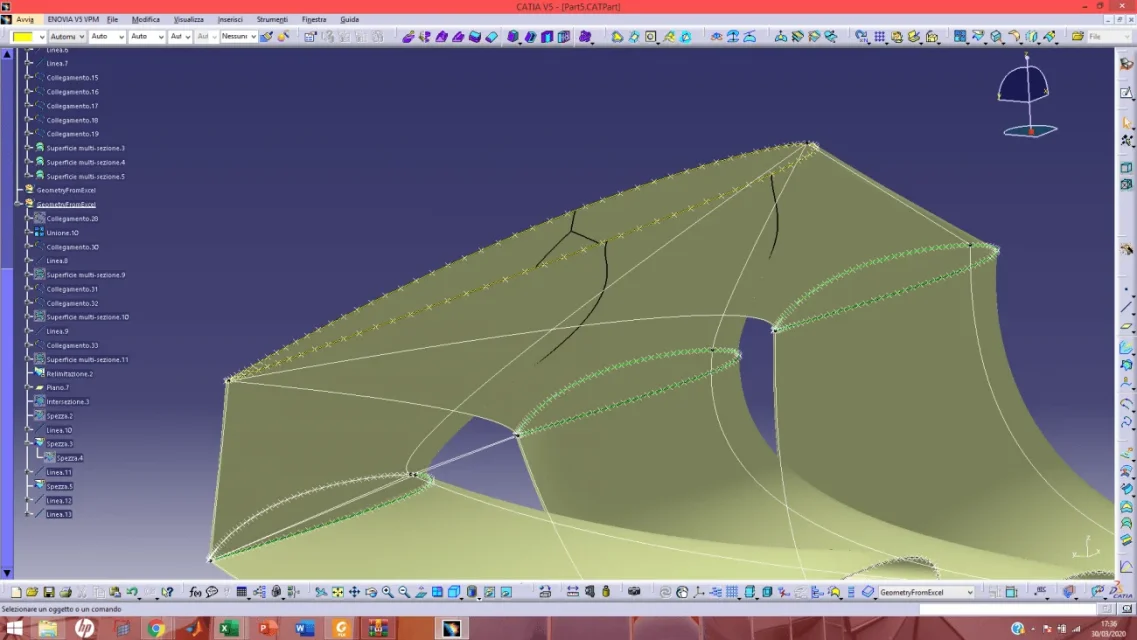The image size is (1137, 640).
Task: Select the Pan view tool
Action: coord(354,593)
